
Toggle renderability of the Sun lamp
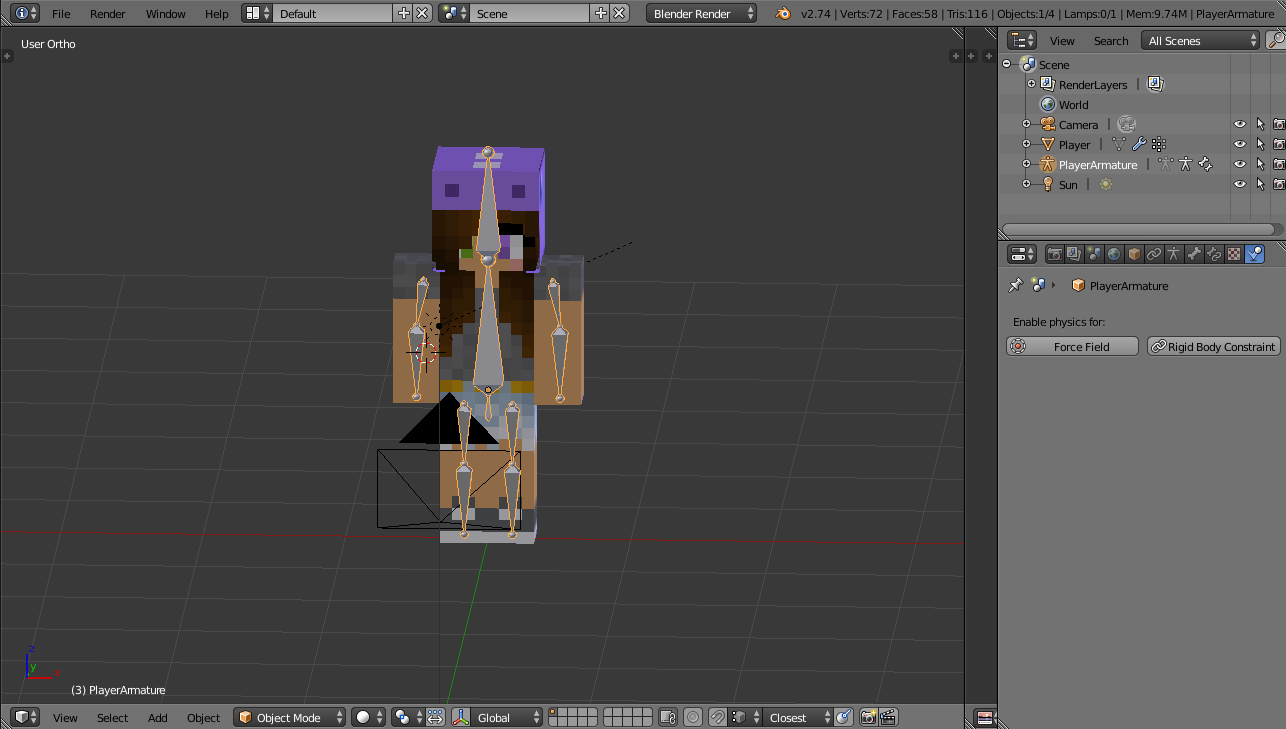pos(1278,184)
